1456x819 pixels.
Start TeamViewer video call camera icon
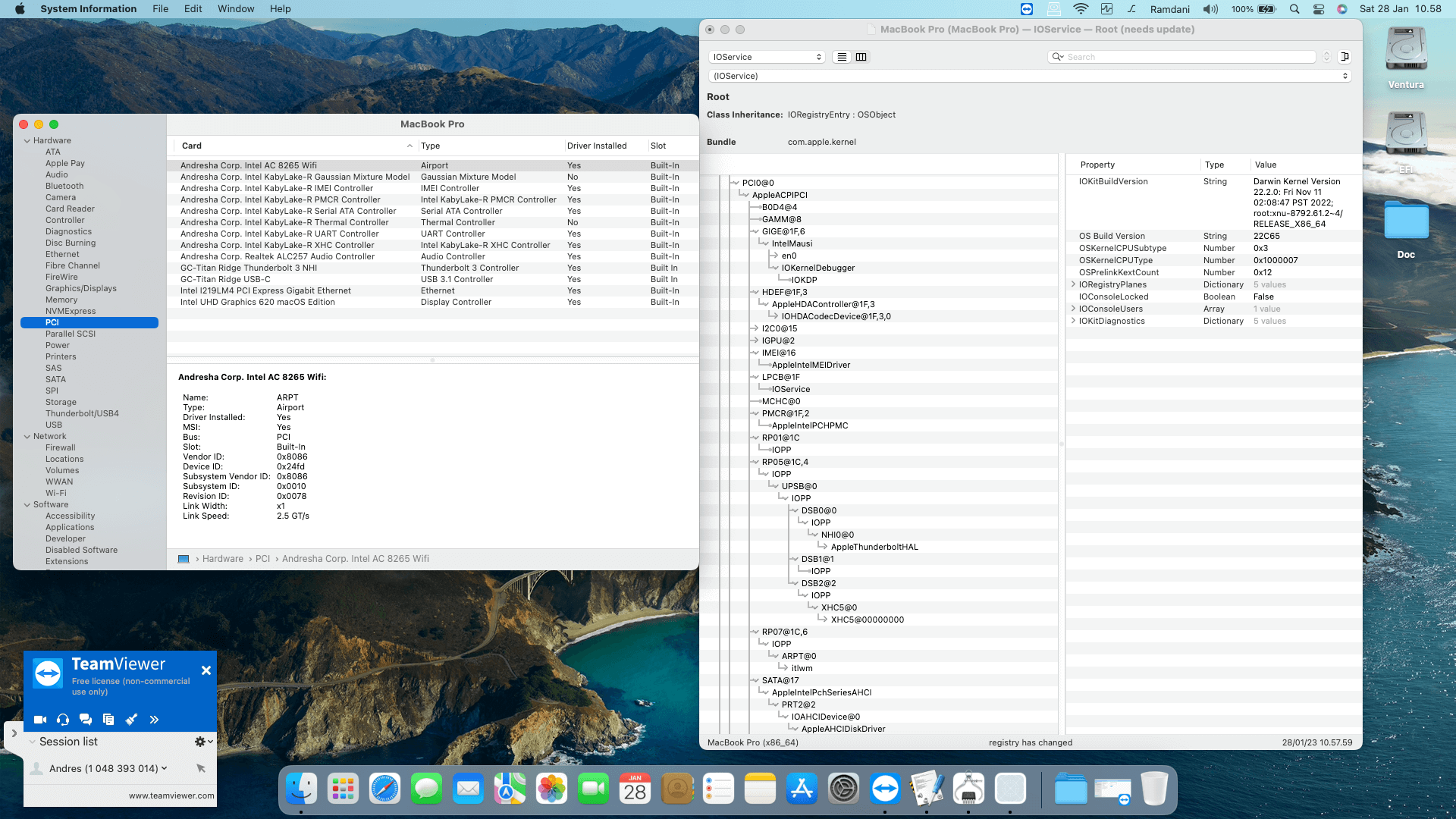pos(40,720)
